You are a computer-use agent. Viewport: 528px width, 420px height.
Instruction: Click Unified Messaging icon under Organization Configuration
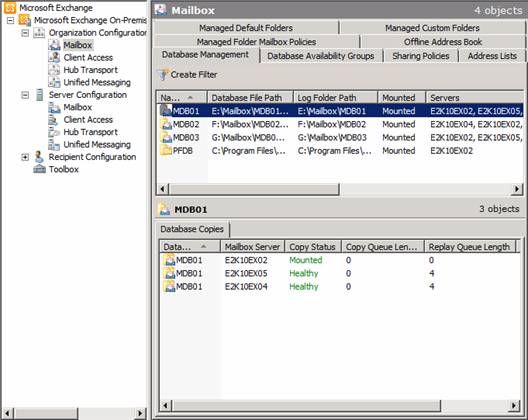(x=54, y=83)
